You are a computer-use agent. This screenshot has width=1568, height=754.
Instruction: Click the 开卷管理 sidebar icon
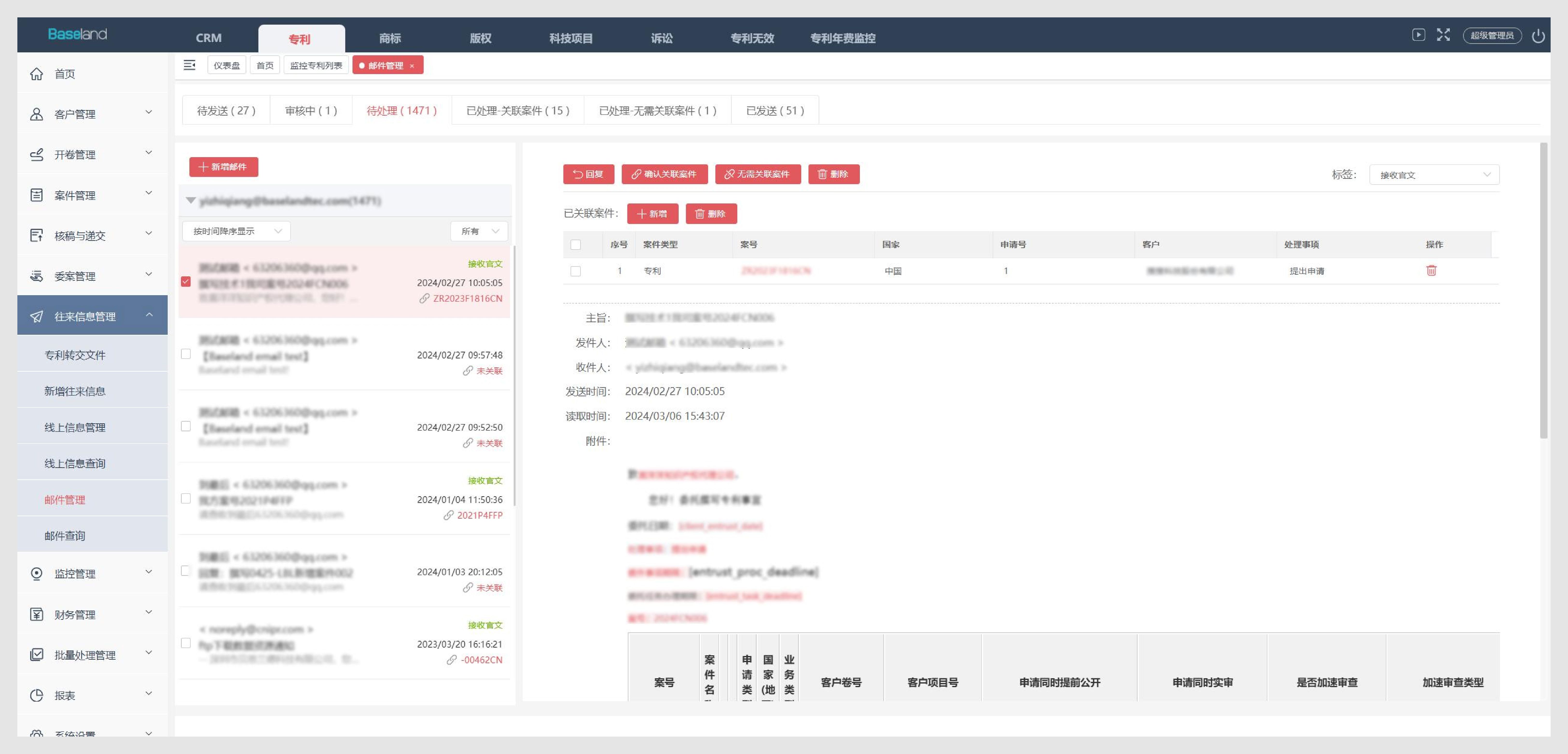click(36, 155)
